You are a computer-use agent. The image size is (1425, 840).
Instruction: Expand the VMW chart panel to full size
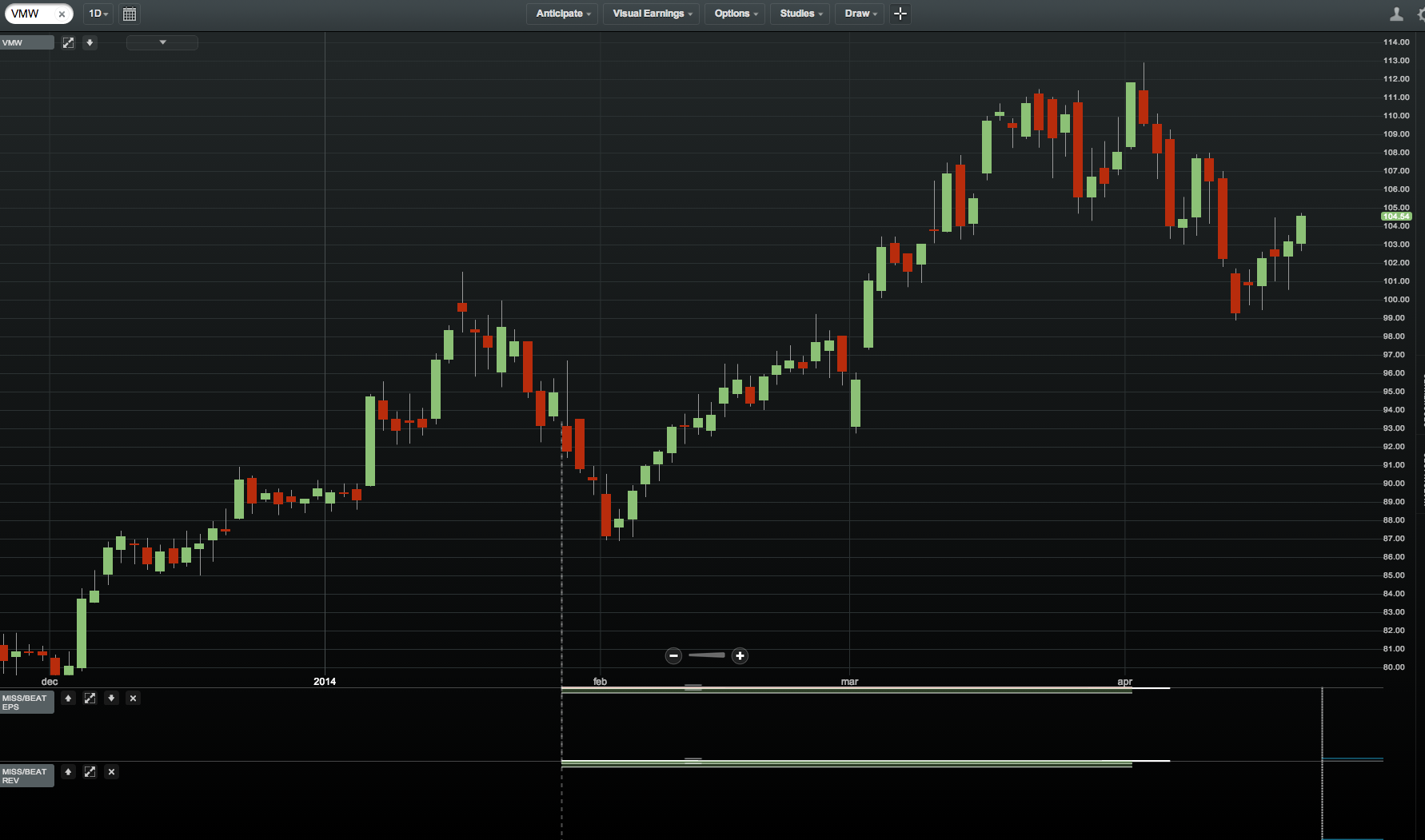68,42
